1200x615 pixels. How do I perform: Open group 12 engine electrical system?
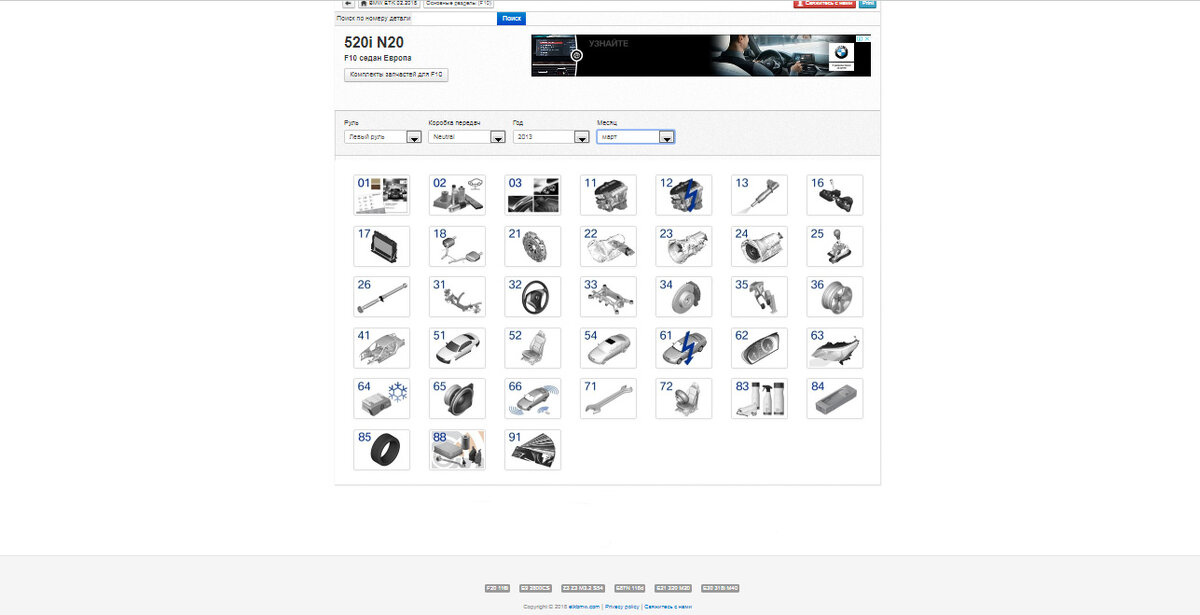[684, 195]
